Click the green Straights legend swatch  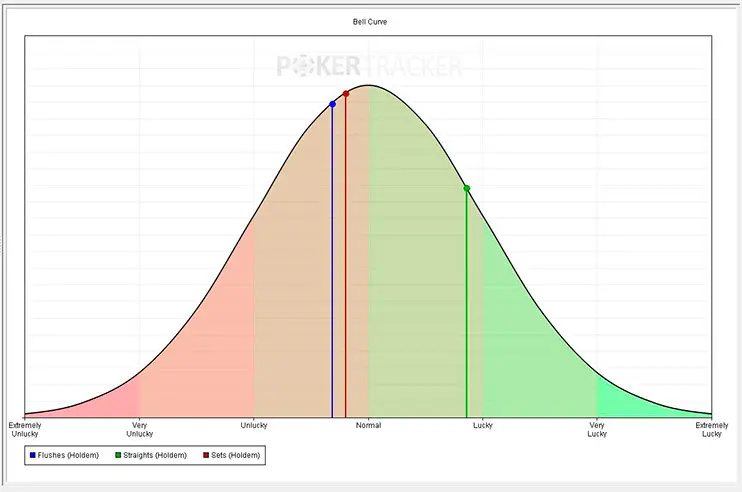pyautogui.click(x=118, y=455)
